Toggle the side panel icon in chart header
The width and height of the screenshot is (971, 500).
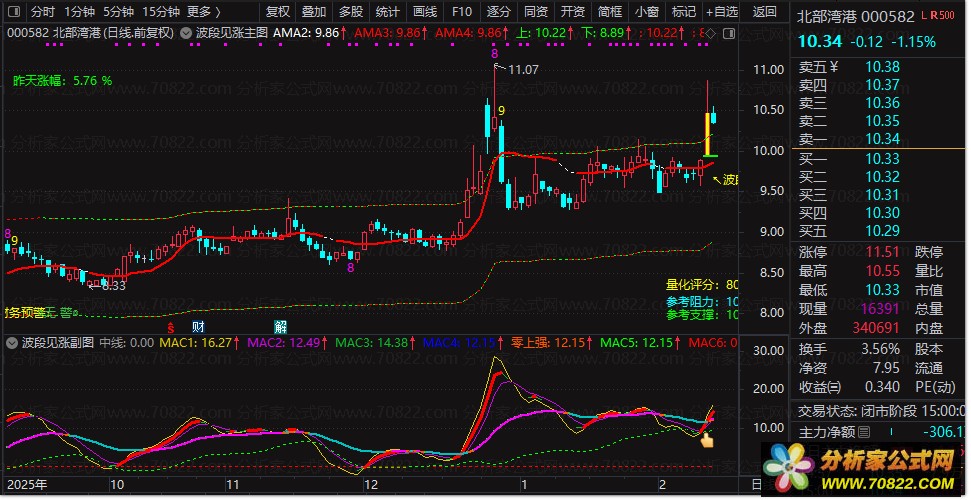click(x=729, y=33)
